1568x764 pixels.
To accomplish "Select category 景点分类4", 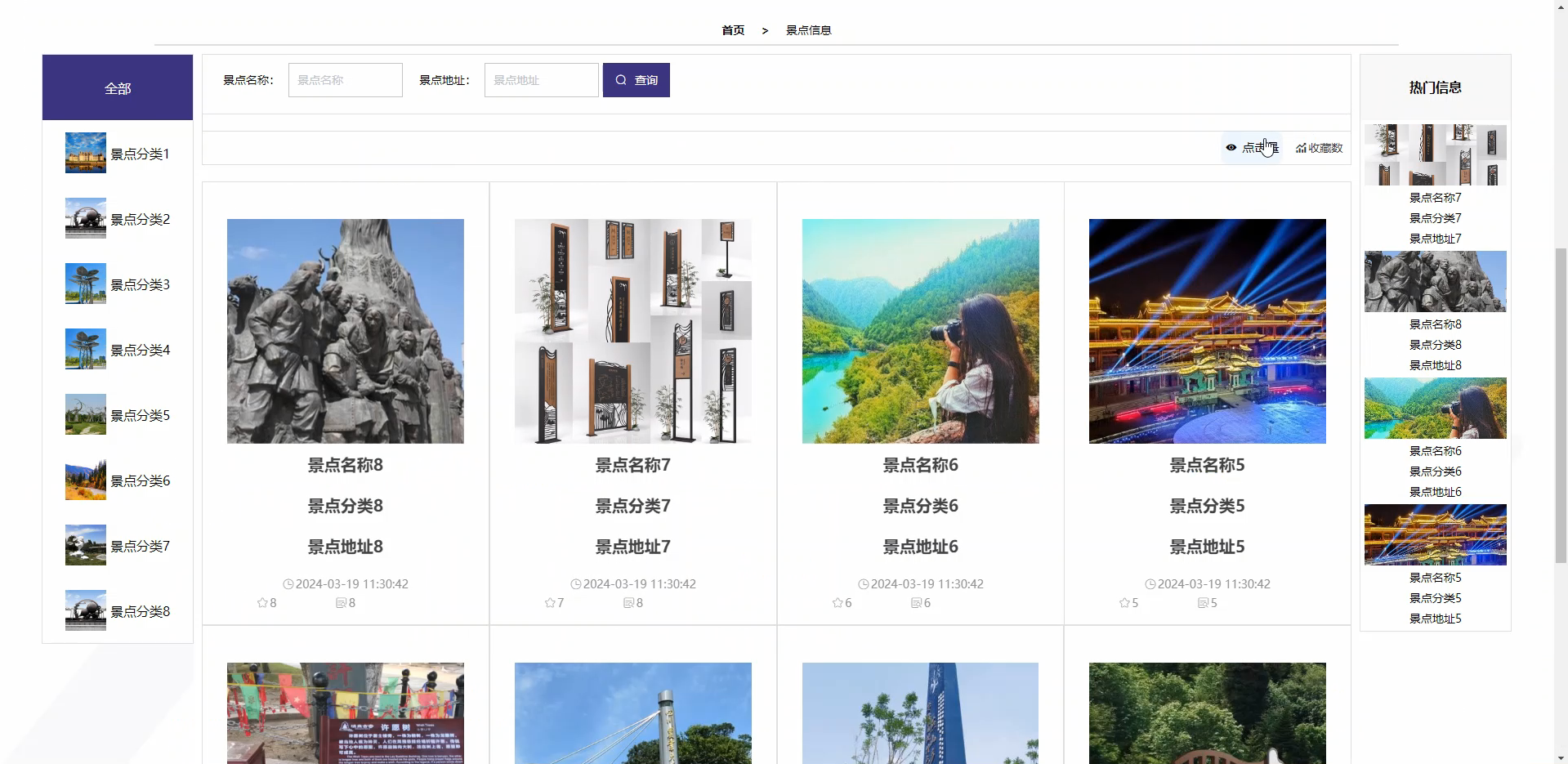I will (118, 350).
